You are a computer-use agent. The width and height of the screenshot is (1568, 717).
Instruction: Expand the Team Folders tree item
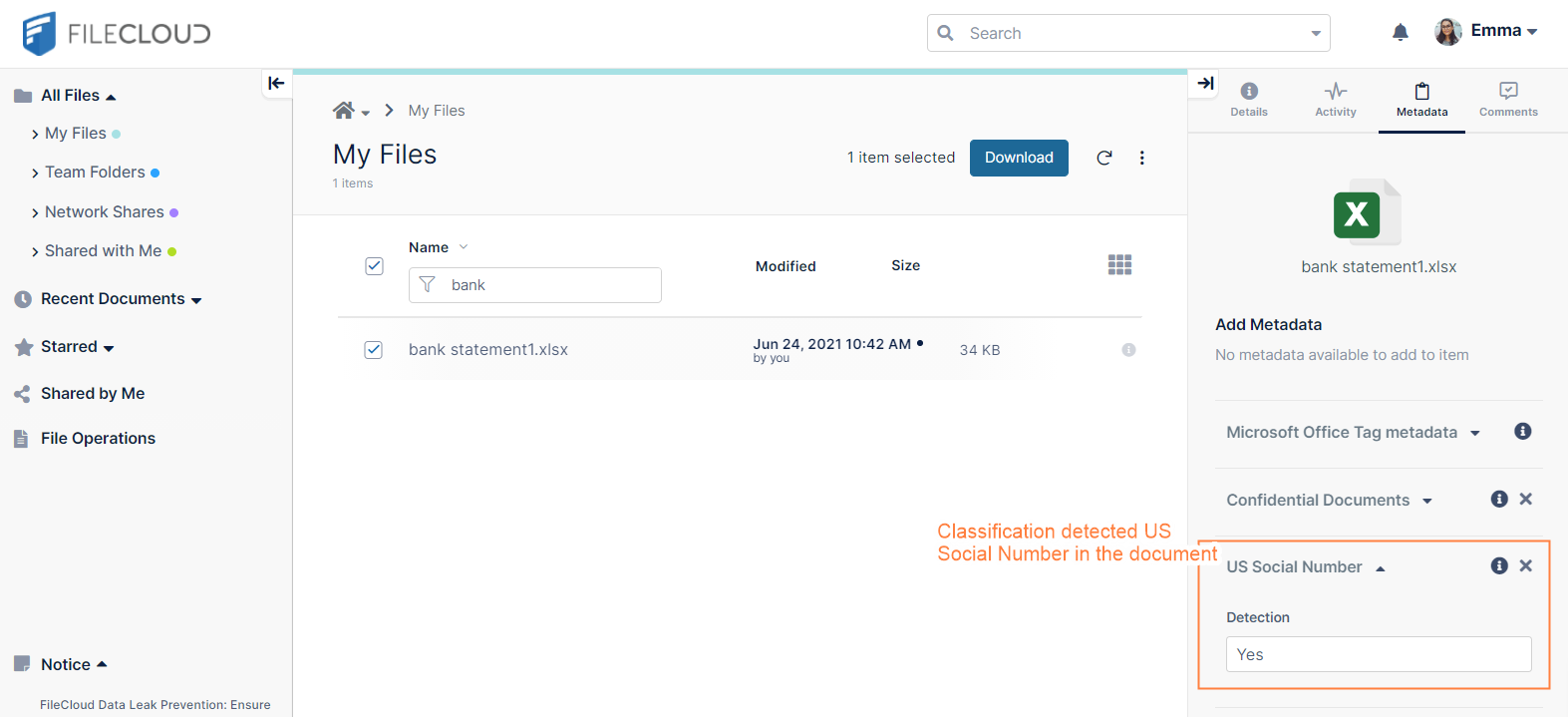point(36,174)
